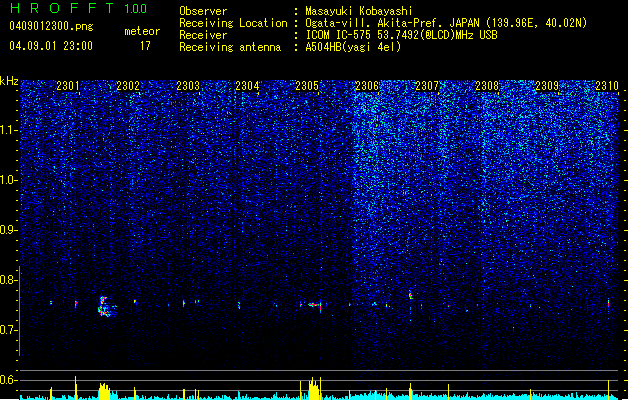
Task: Click the observer name Masayuki Kobayashi
Action: pos(359,11)
